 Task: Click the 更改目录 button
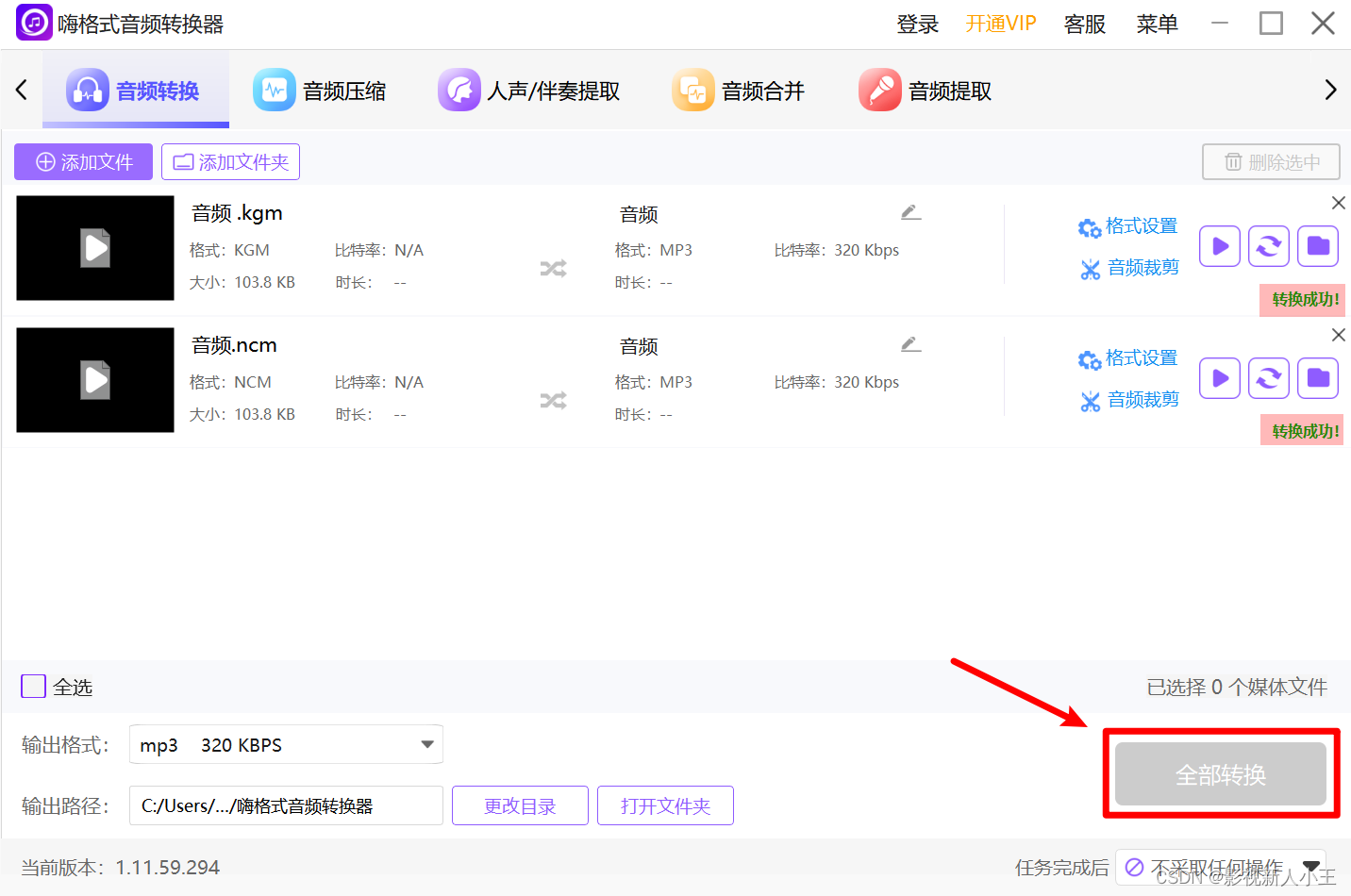click(x=520, y=805)
